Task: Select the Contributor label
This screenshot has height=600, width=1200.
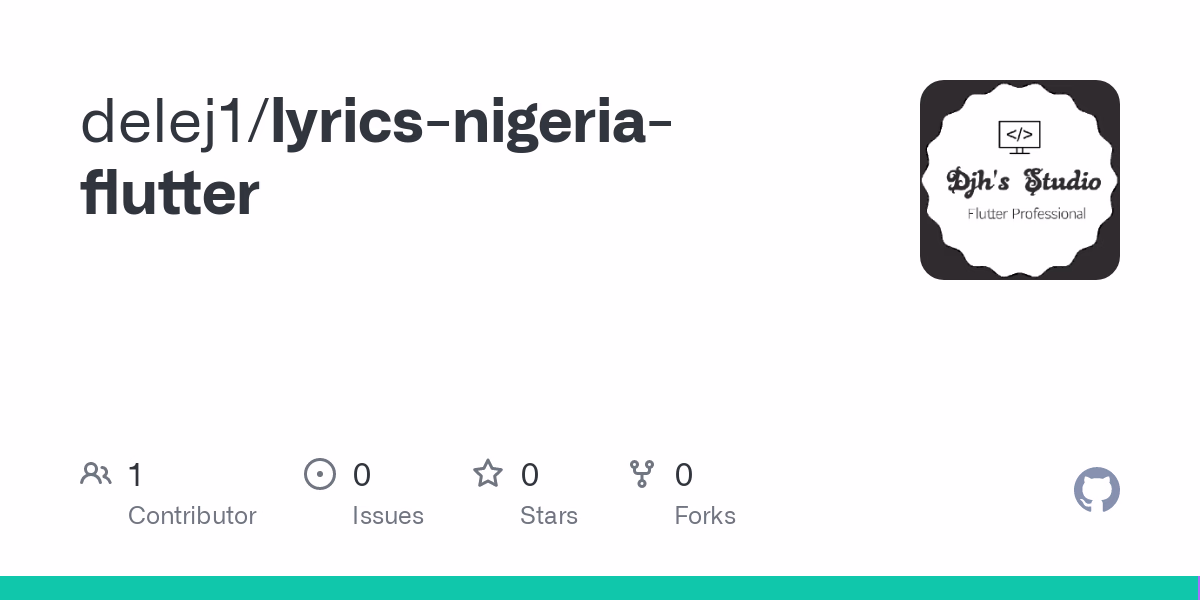Action: coord(192,516)
